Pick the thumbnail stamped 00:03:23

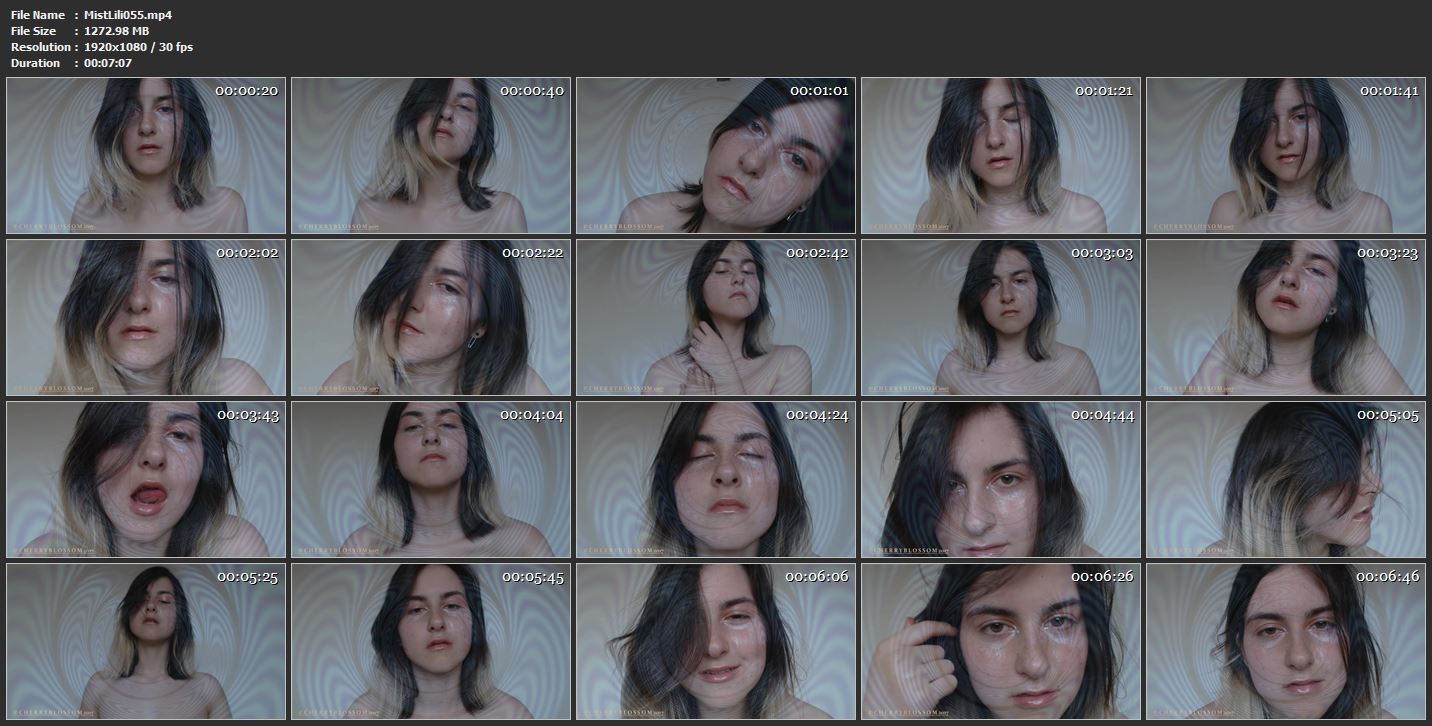[x=1286, y=318]
